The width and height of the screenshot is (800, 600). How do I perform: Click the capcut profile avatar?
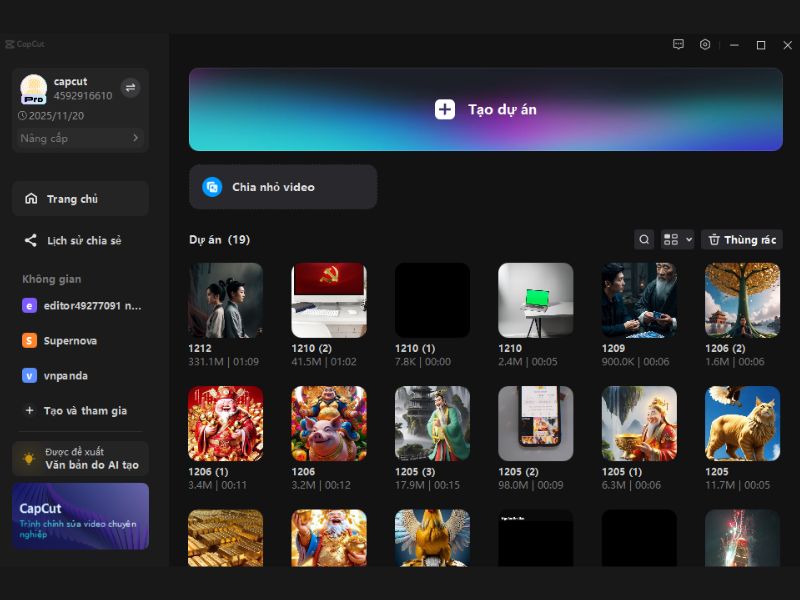pos(34,89)
